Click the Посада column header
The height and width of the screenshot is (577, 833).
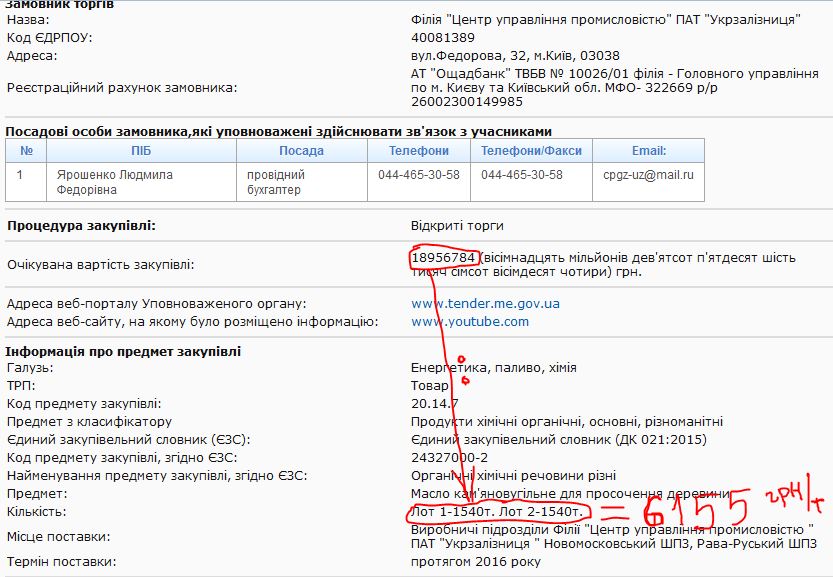(x=301, y=151)
